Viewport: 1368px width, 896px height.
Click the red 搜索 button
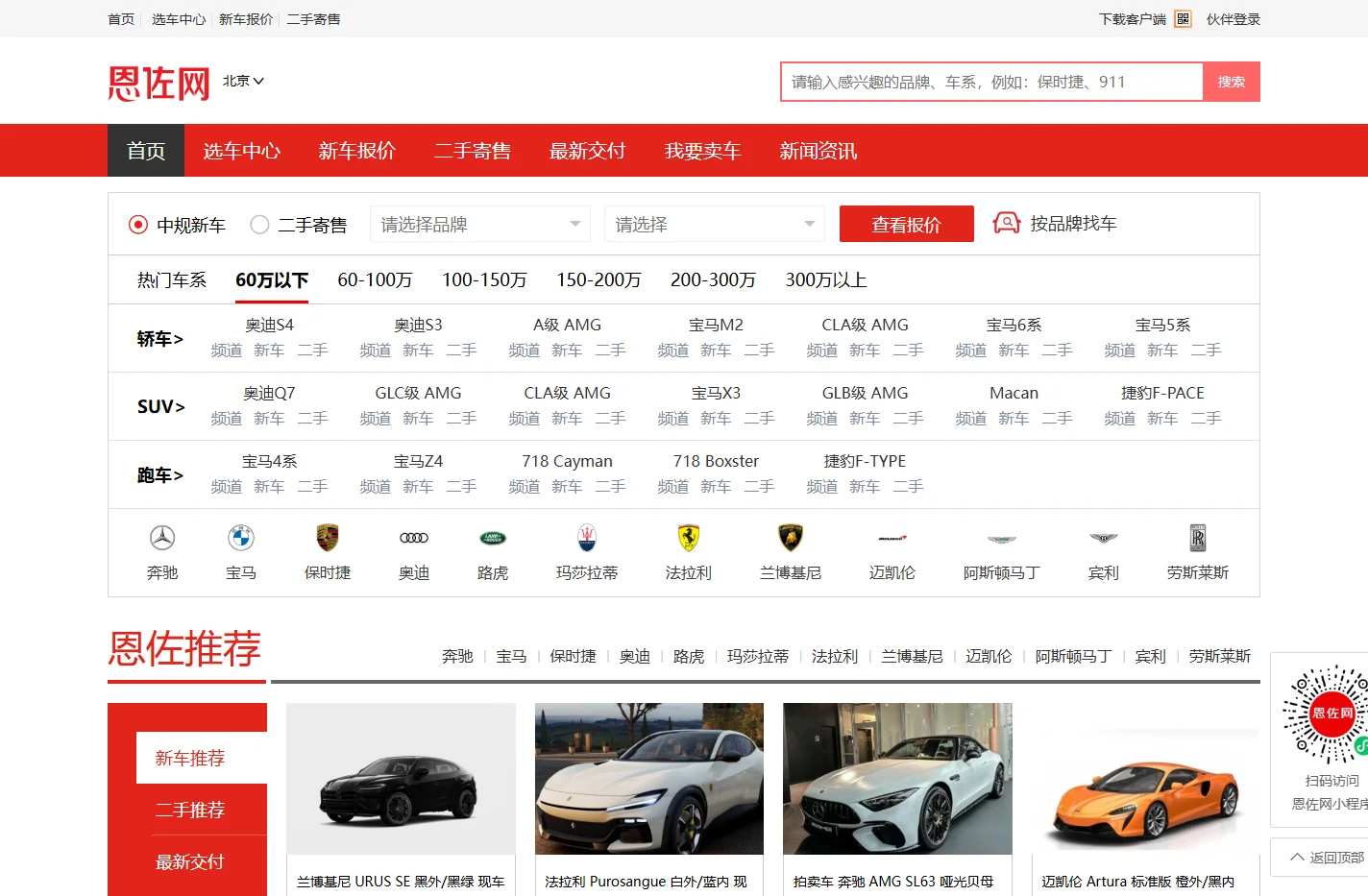(x=1232, y=82)
